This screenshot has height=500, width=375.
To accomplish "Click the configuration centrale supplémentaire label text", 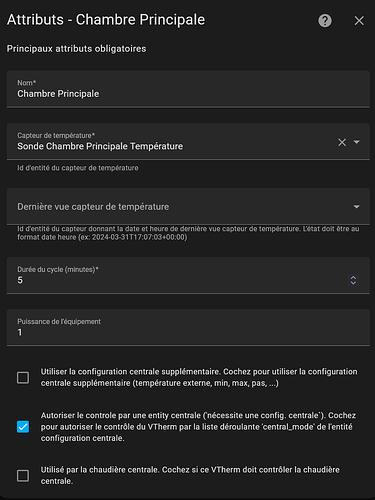I will pos(199,377).
